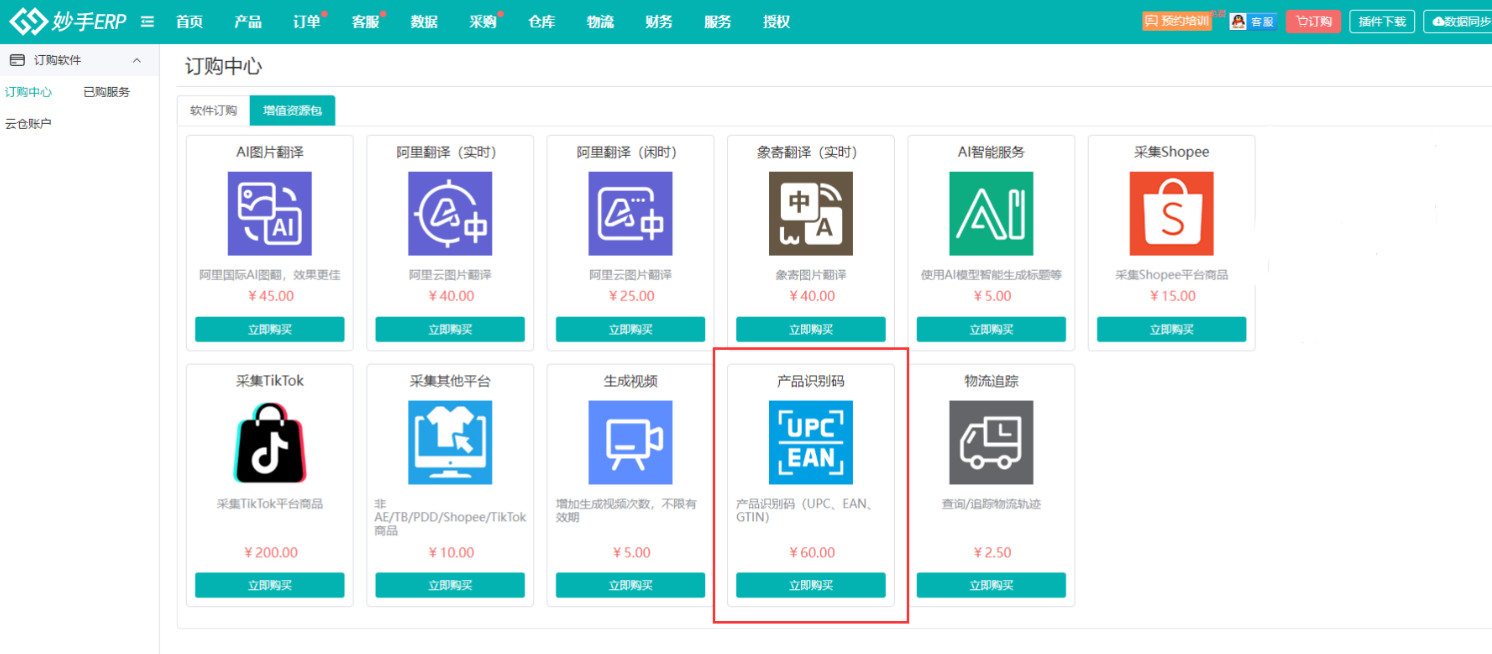Click the 使用AI模型智能生成标题等 description

coord(991,274)
